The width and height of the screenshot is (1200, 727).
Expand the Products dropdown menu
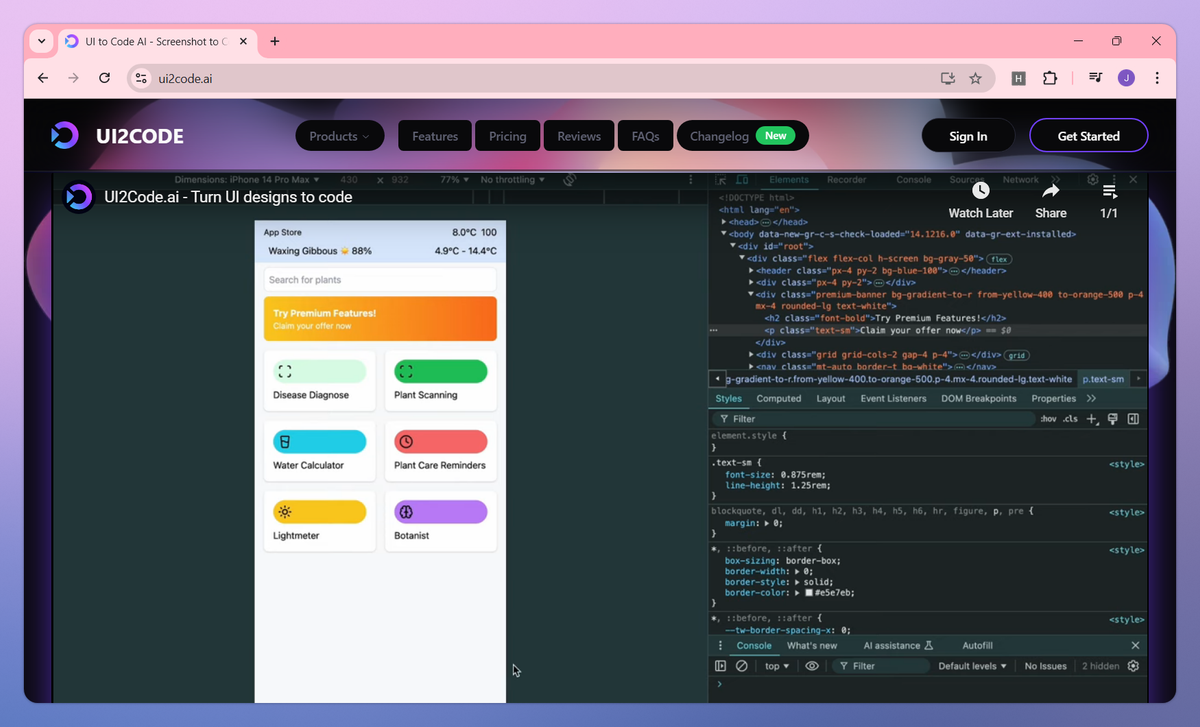coord(339,136)
